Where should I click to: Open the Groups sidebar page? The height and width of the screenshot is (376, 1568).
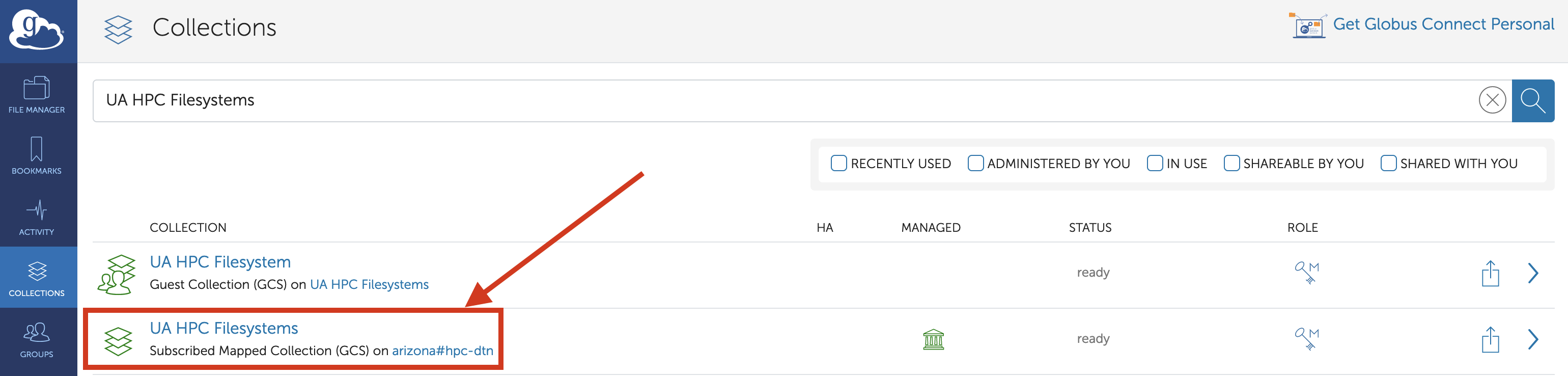37,339
